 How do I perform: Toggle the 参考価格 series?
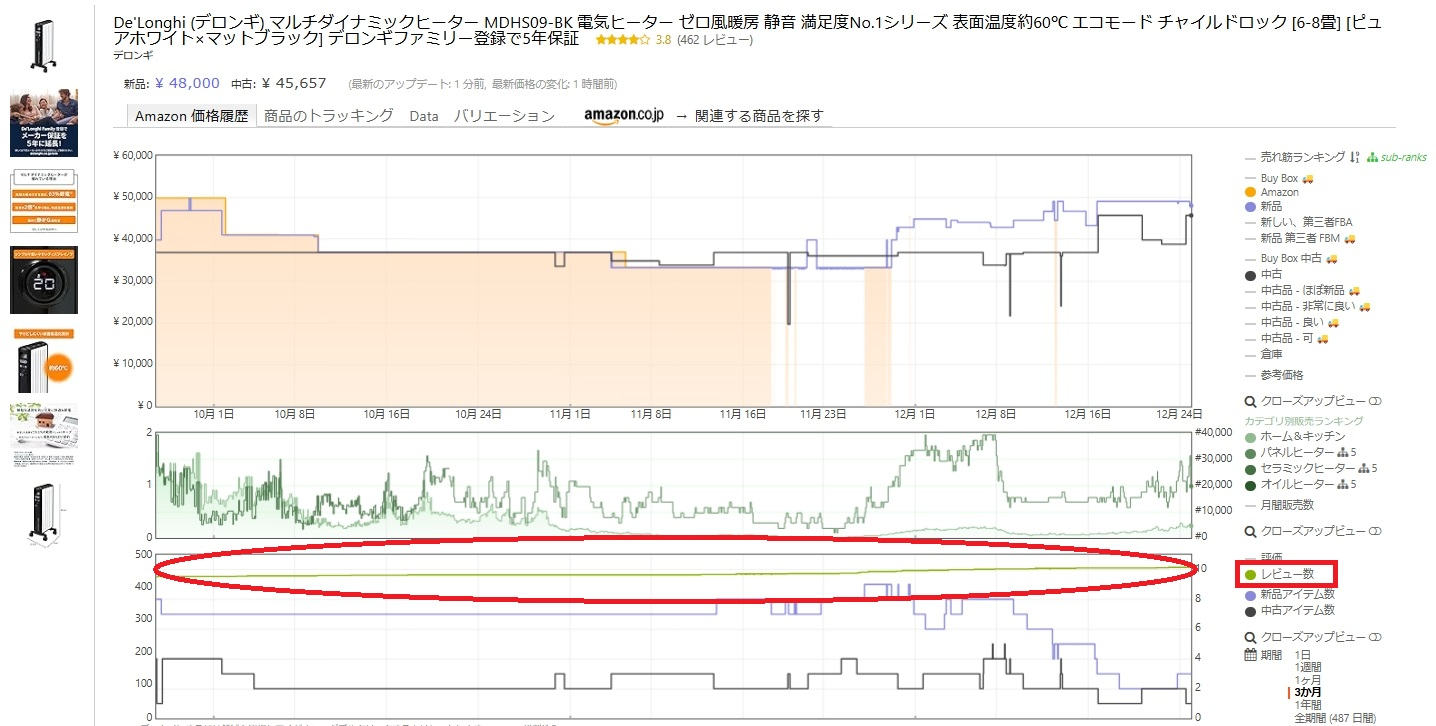[x=1274, y=374]
